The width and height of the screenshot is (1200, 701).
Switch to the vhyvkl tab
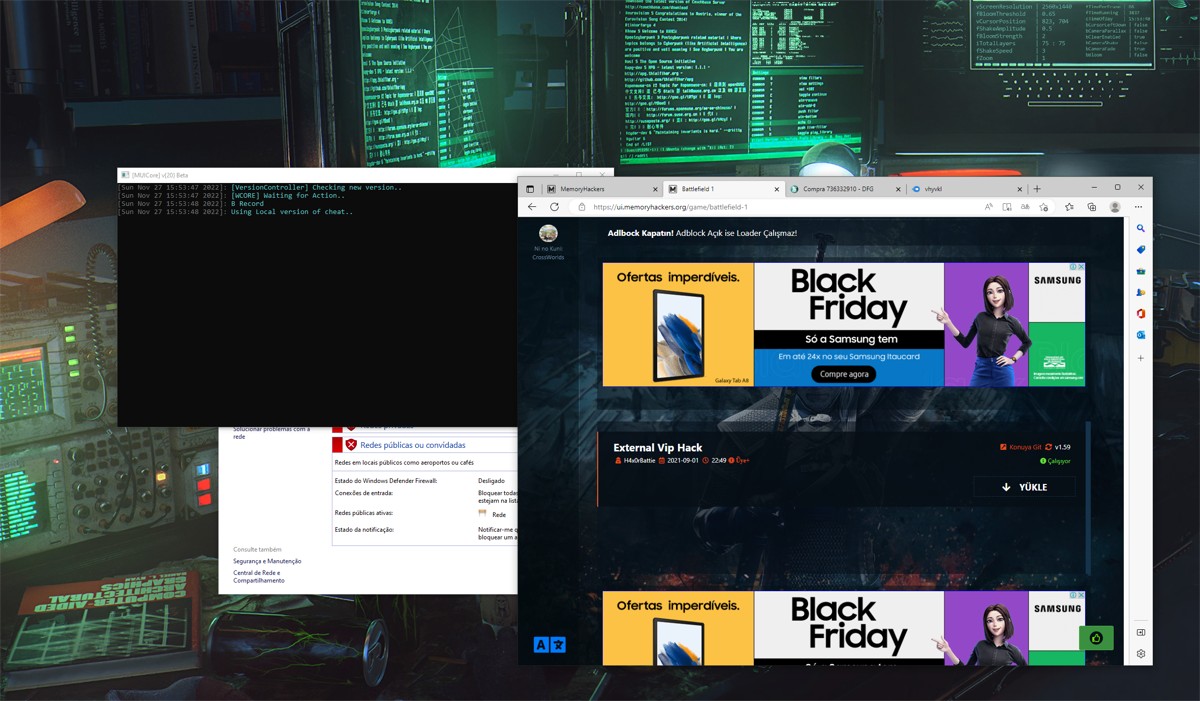pos(966,189)
